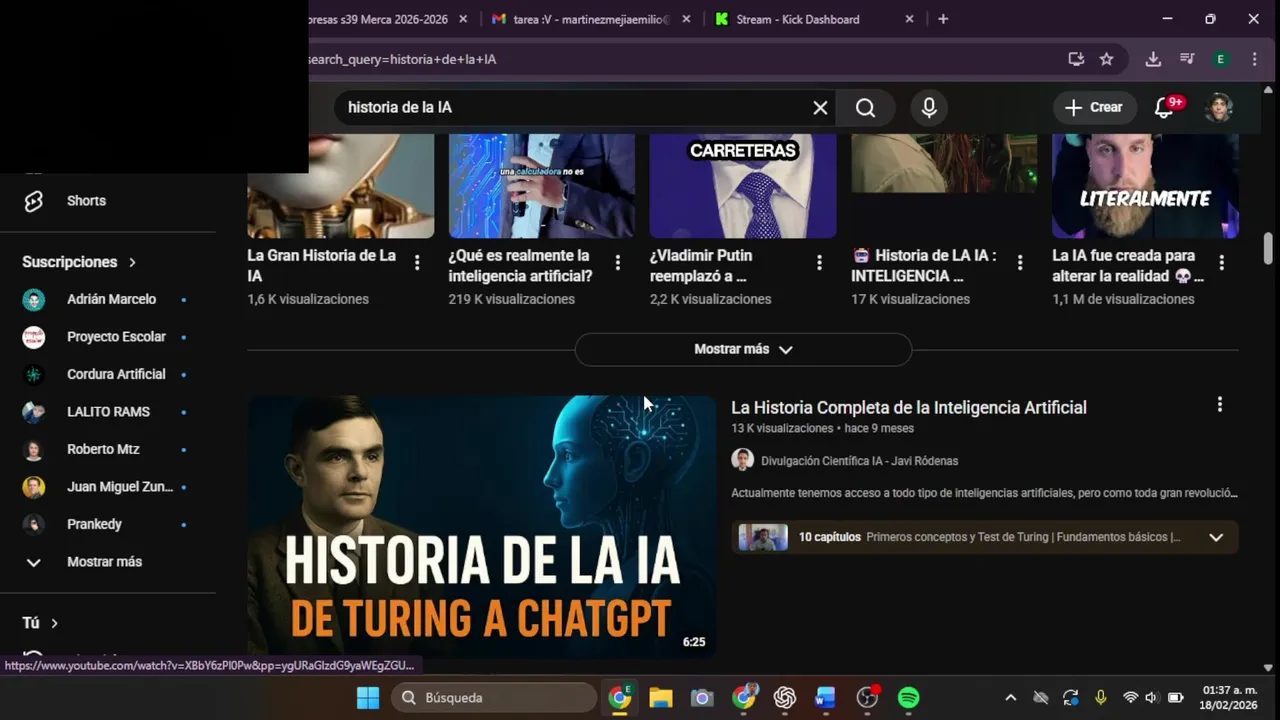Play Historia de la IA de Turing a ChatGPT thumbnail
This screenshot has height=720, width=1280.
coord(482,527)
